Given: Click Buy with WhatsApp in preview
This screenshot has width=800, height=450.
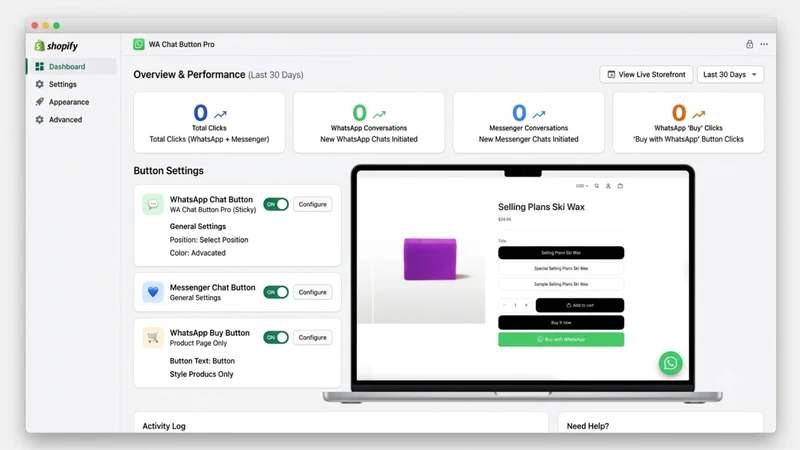Looking at the screenshot, I should (561, 339).
